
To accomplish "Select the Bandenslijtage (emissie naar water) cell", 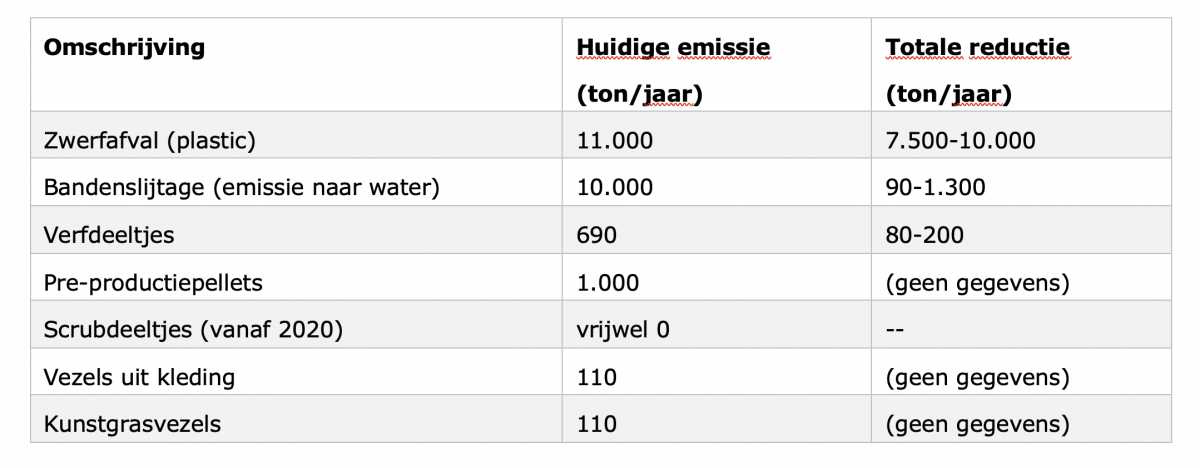I will coord(241,187).
